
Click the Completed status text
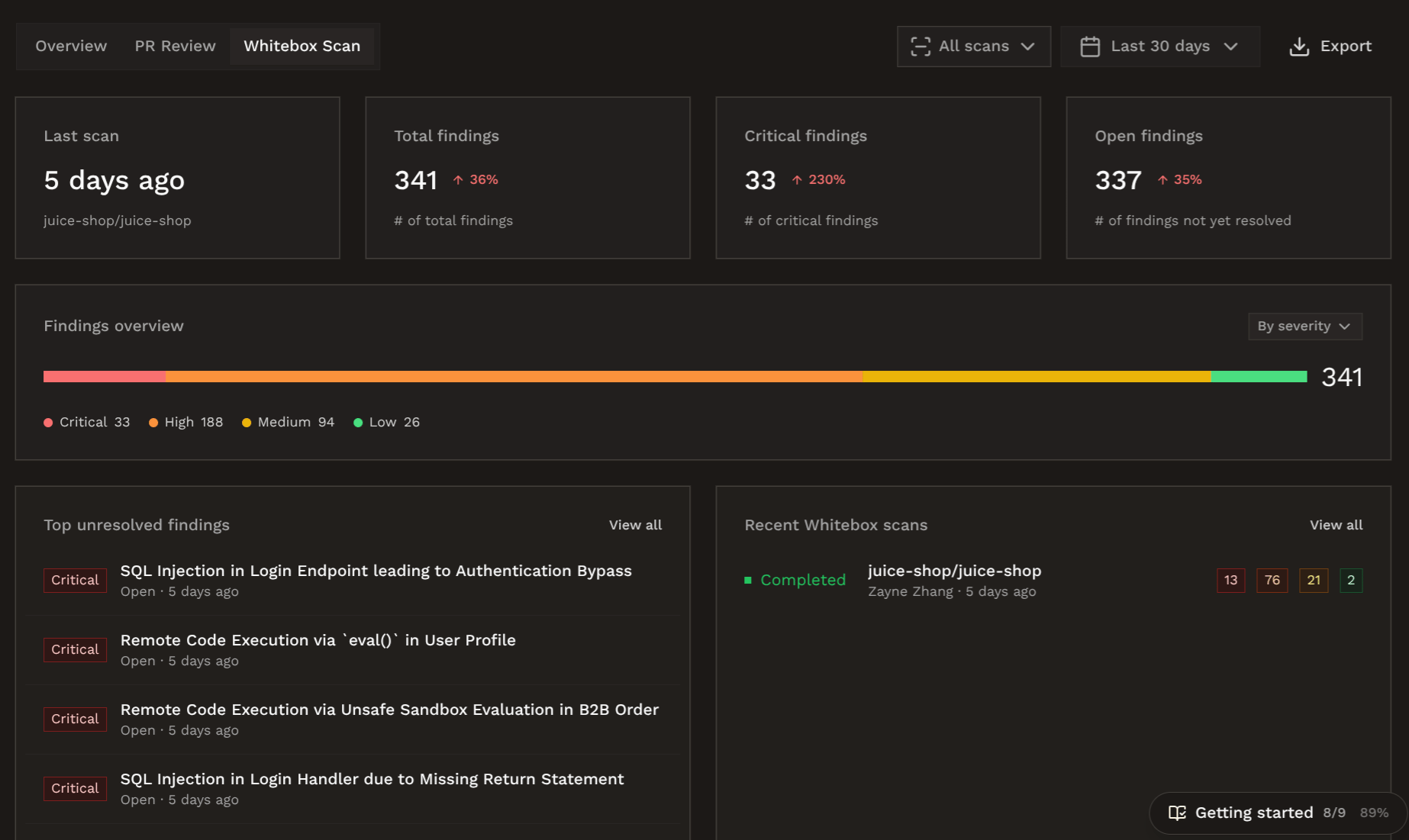803,580
